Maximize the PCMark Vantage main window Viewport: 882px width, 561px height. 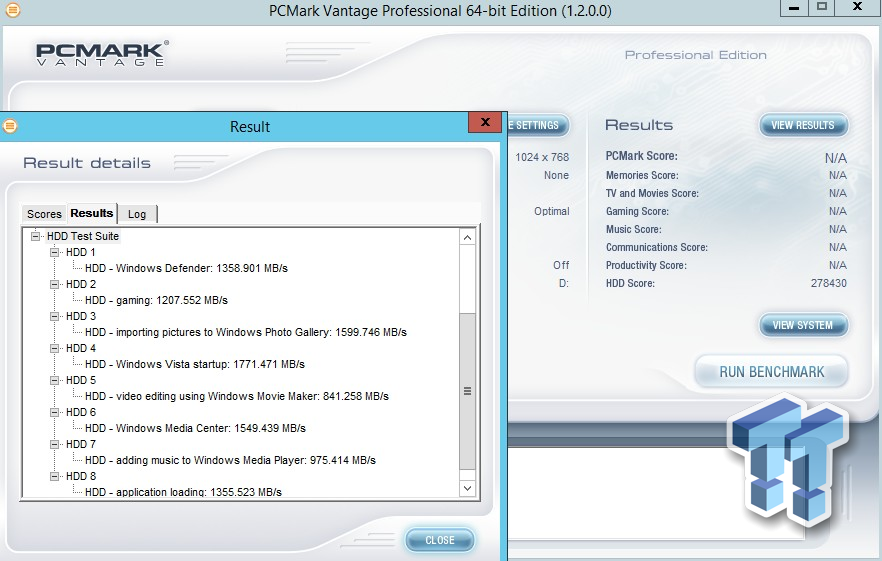822,7
